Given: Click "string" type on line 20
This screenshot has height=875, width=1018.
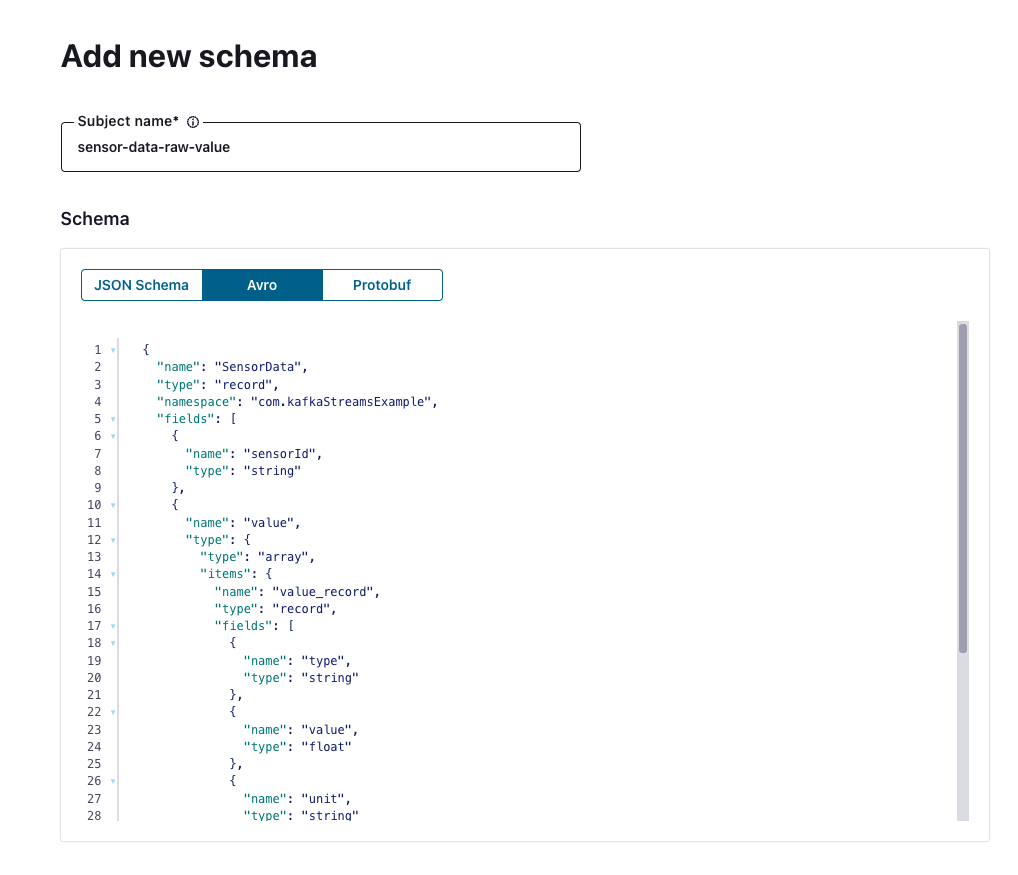Looking at the screenshot, I should 330,678.
